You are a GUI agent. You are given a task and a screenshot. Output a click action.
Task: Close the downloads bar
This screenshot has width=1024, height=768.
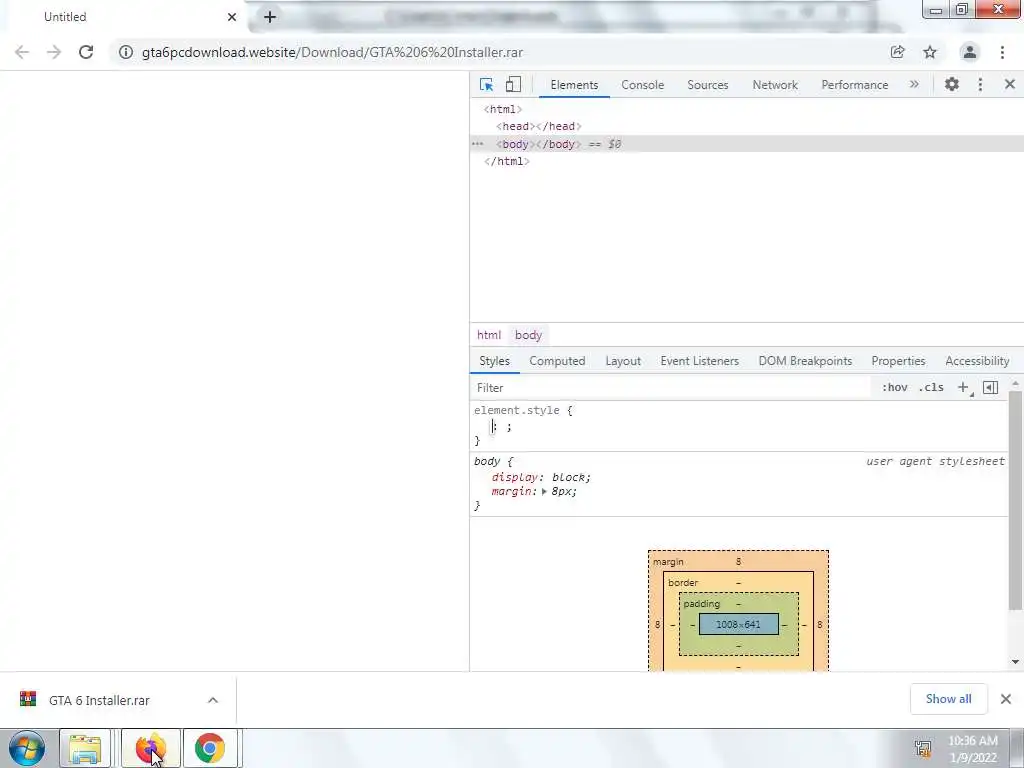(1006, 699)
